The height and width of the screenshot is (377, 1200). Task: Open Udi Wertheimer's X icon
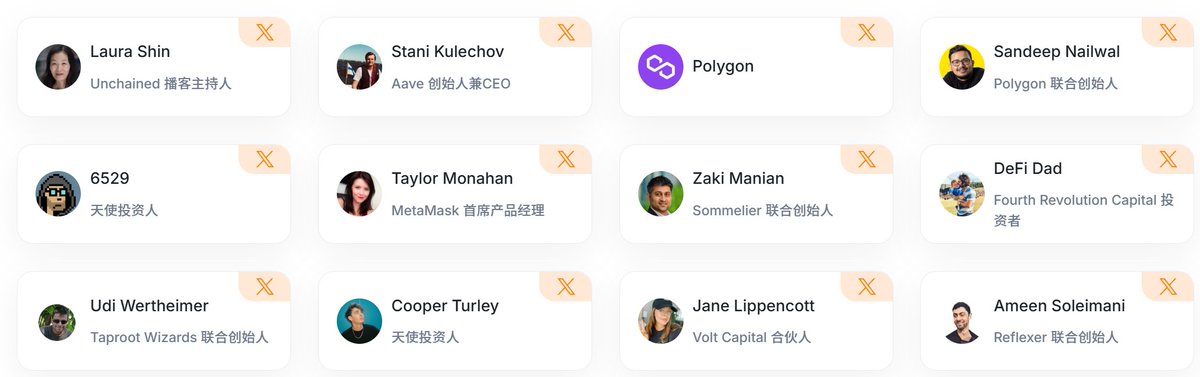[x=265, y=286]
